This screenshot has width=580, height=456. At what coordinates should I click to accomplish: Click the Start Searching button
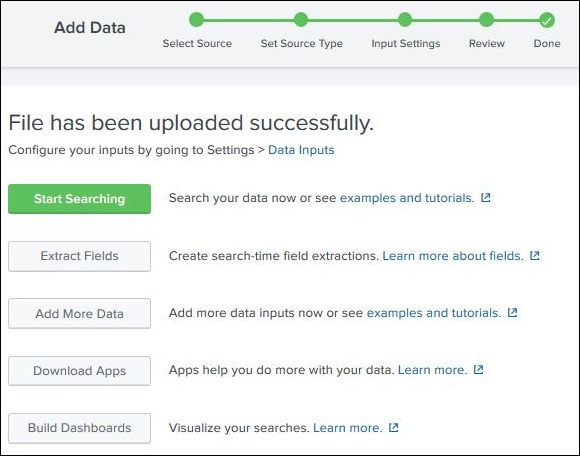click(80, 199)
